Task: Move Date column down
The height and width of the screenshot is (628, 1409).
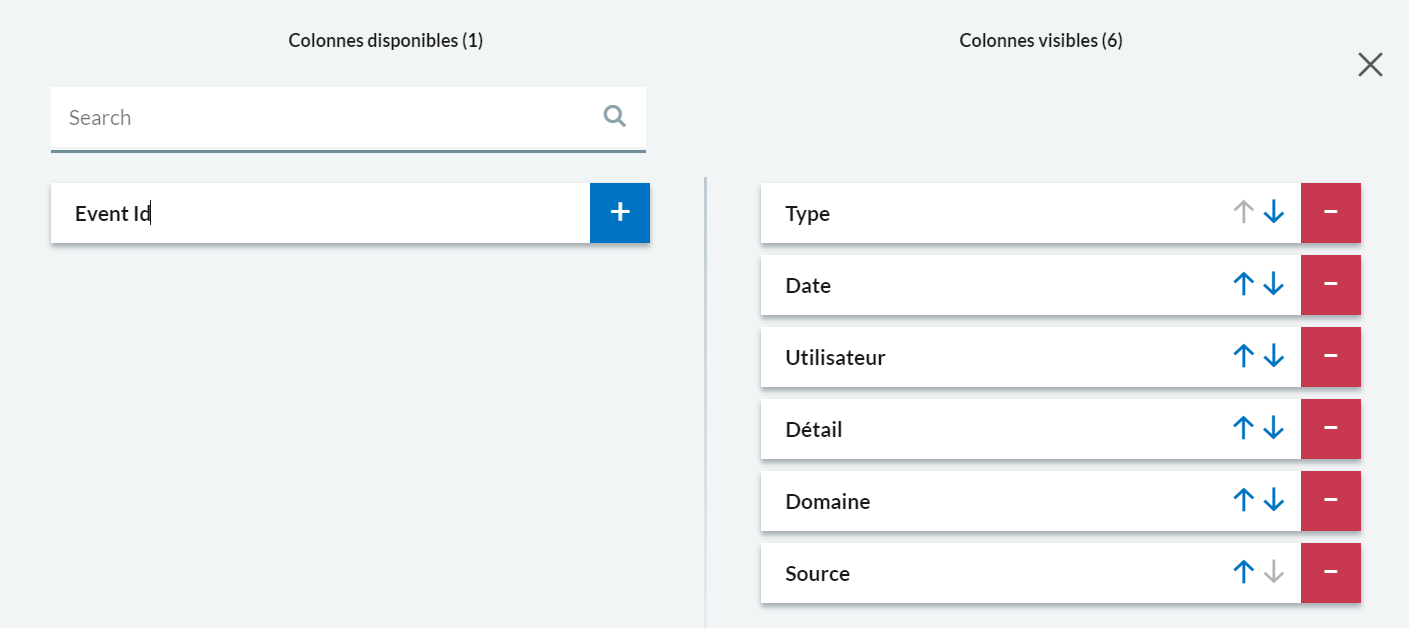Action: click(1273, 285)
